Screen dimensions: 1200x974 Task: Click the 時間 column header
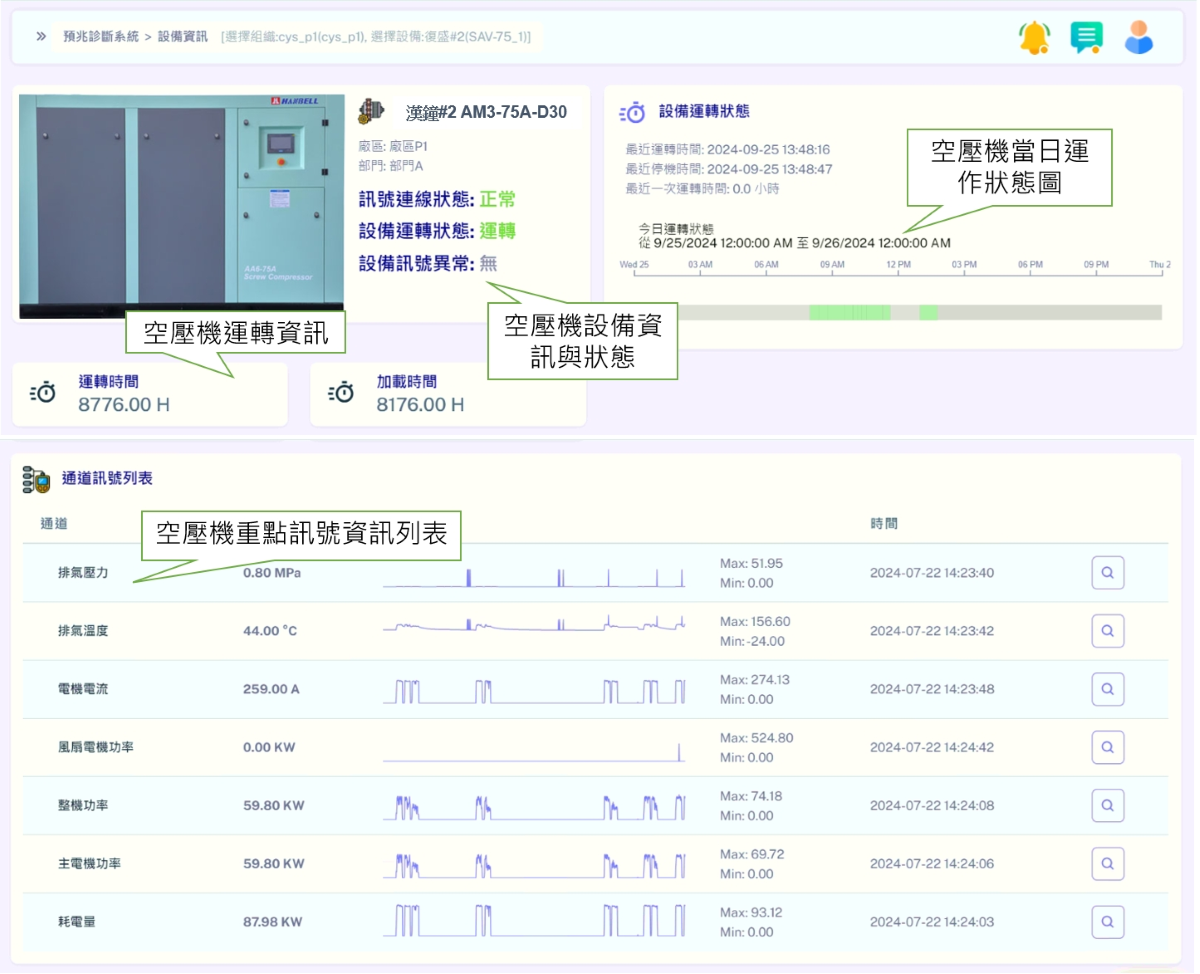point(883,523)
